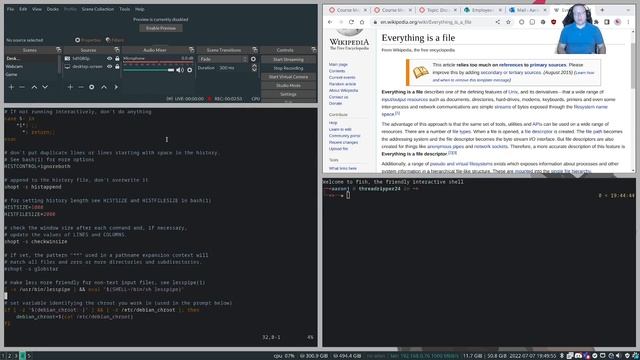Viewport: 640px width, 360px height.
Task: Adjust the Microphone volume slider
Action: (x=149, y=70)
